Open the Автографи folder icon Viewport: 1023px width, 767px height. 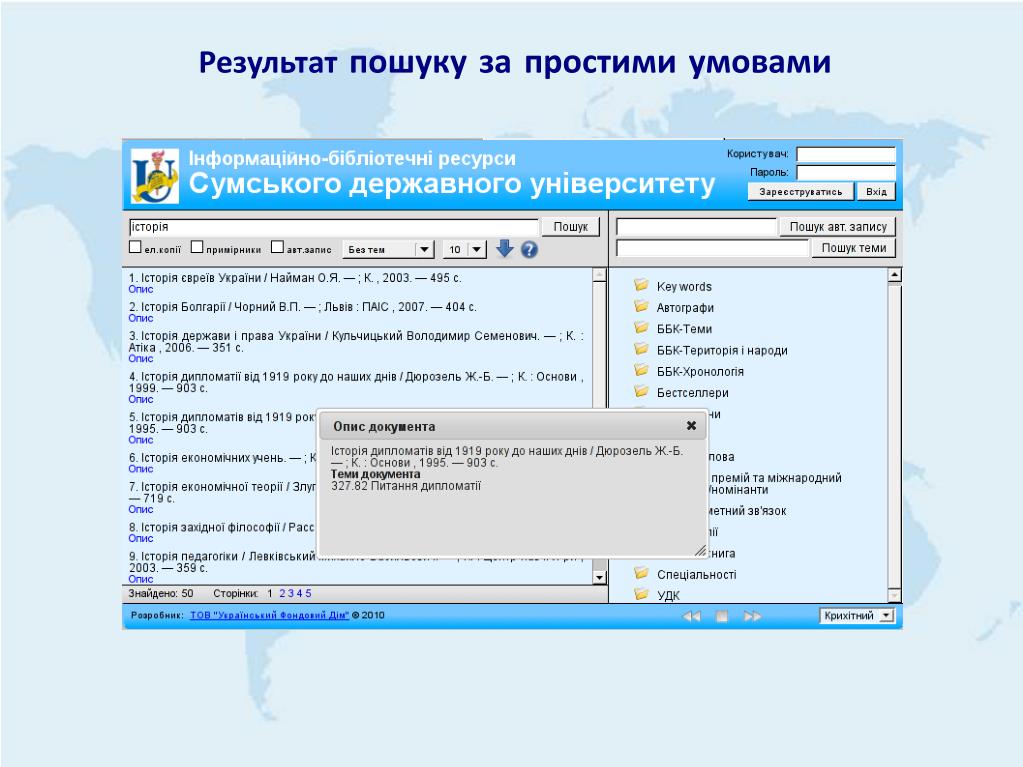(641, 307)
